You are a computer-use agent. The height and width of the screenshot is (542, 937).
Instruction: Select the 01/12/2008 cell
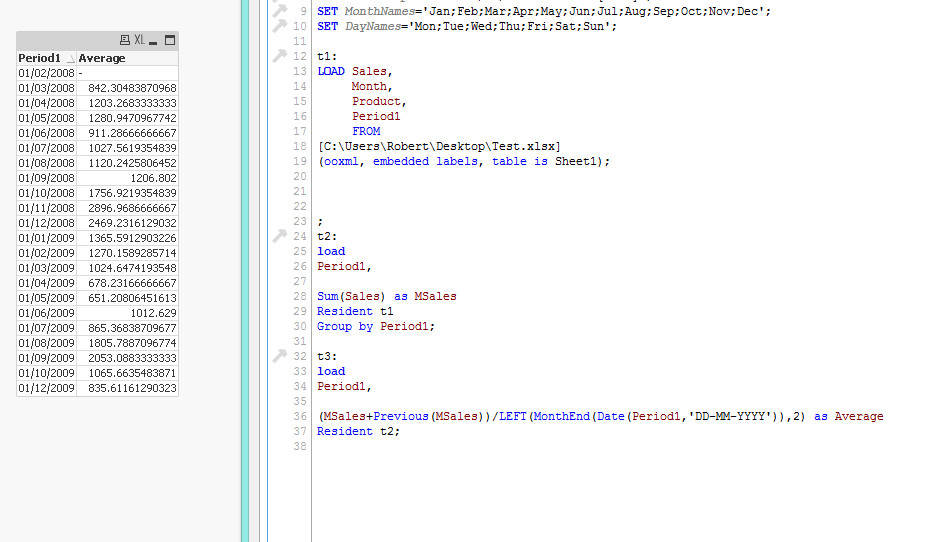click(x=47, y=223)
